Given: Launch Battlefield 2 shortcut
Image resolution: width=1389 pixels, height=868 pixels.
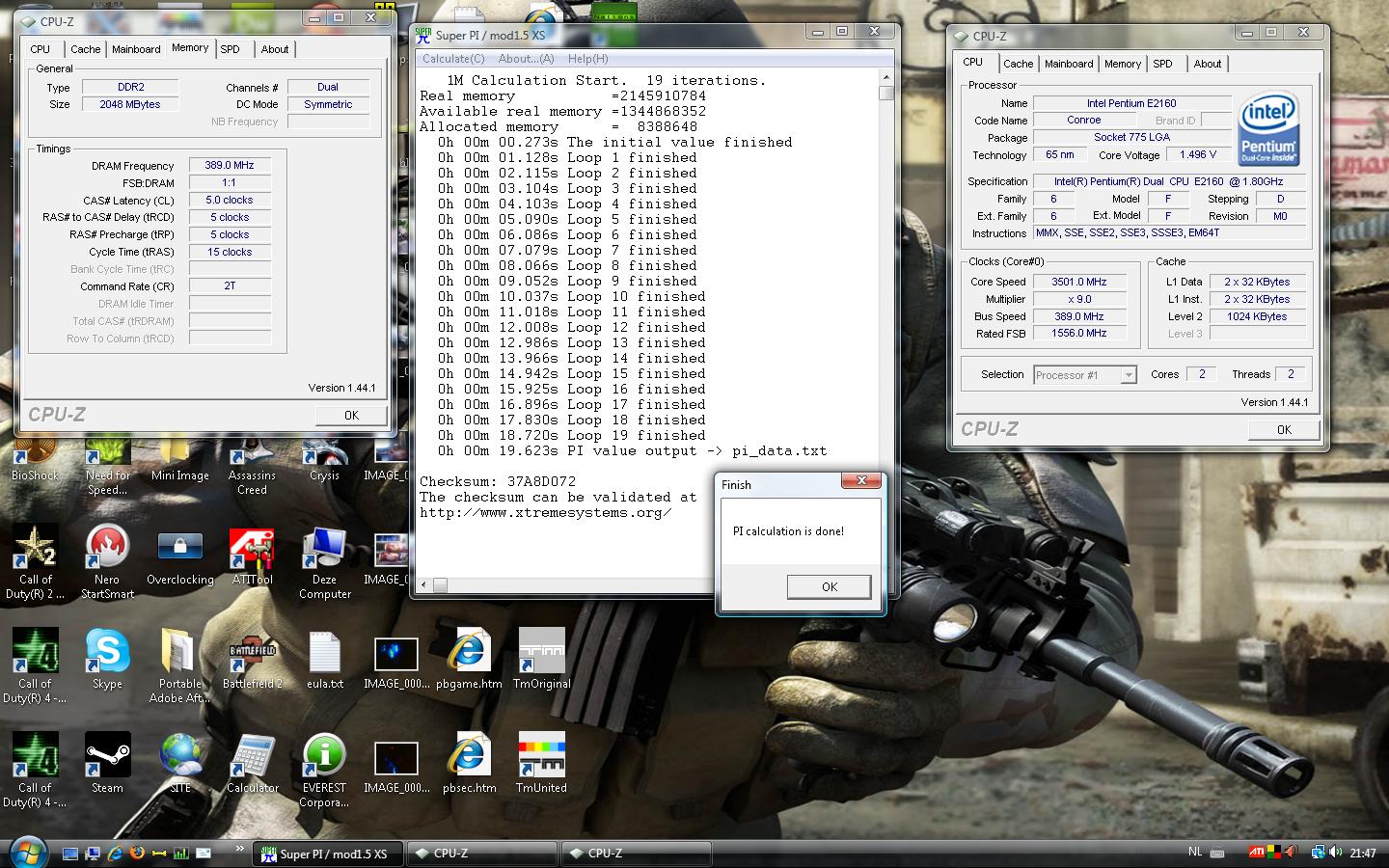Looking at the screenshot, I should [252, 661].
